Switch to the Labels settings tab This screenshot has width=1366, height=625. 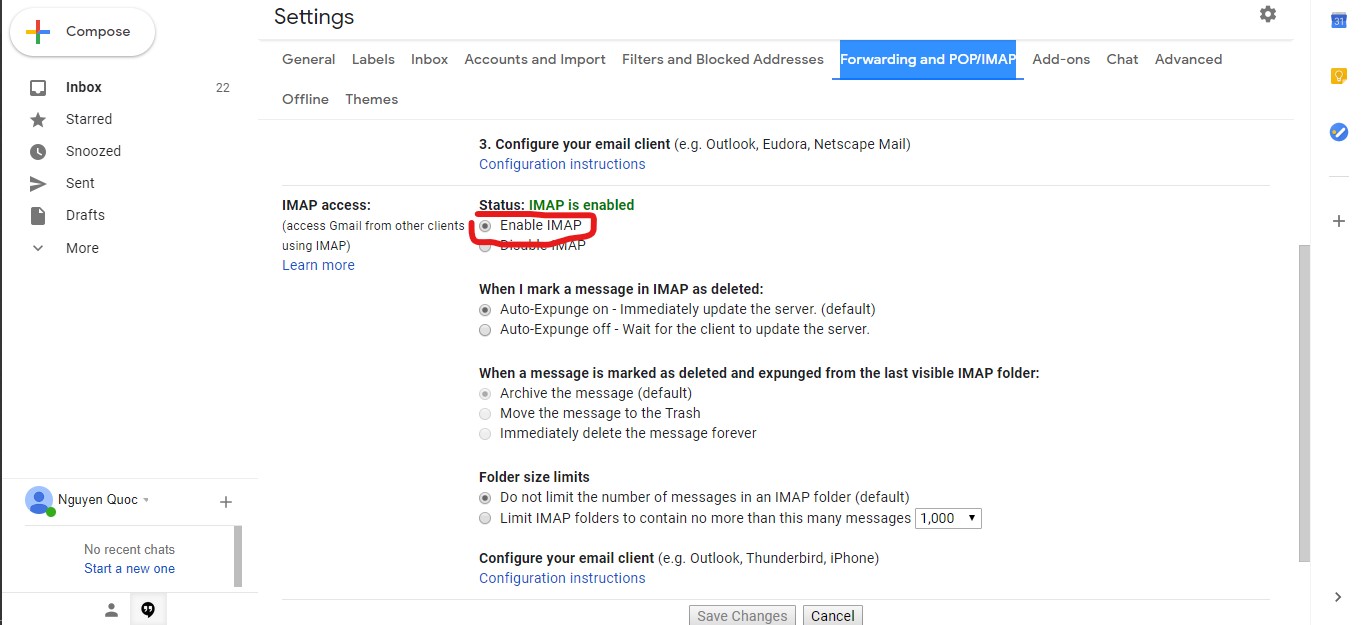coord(373,59)
